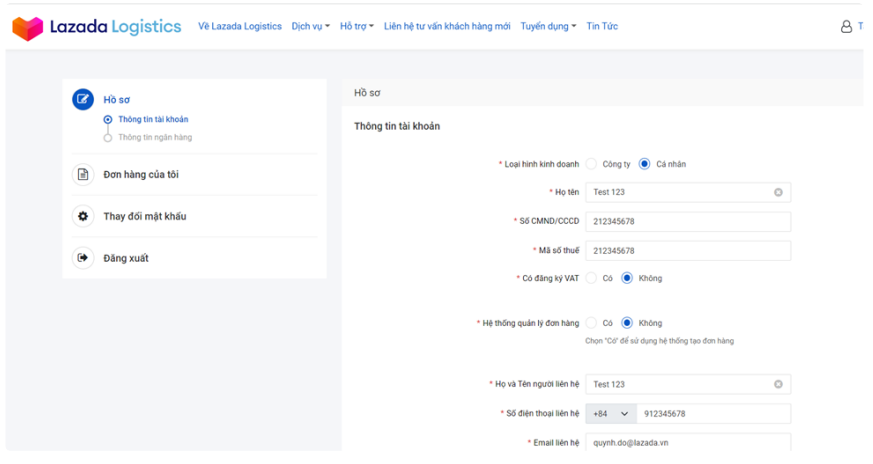Screen dimensions: 873x464
Task: Select Công ty business type radio
Action: click(591, 164)
